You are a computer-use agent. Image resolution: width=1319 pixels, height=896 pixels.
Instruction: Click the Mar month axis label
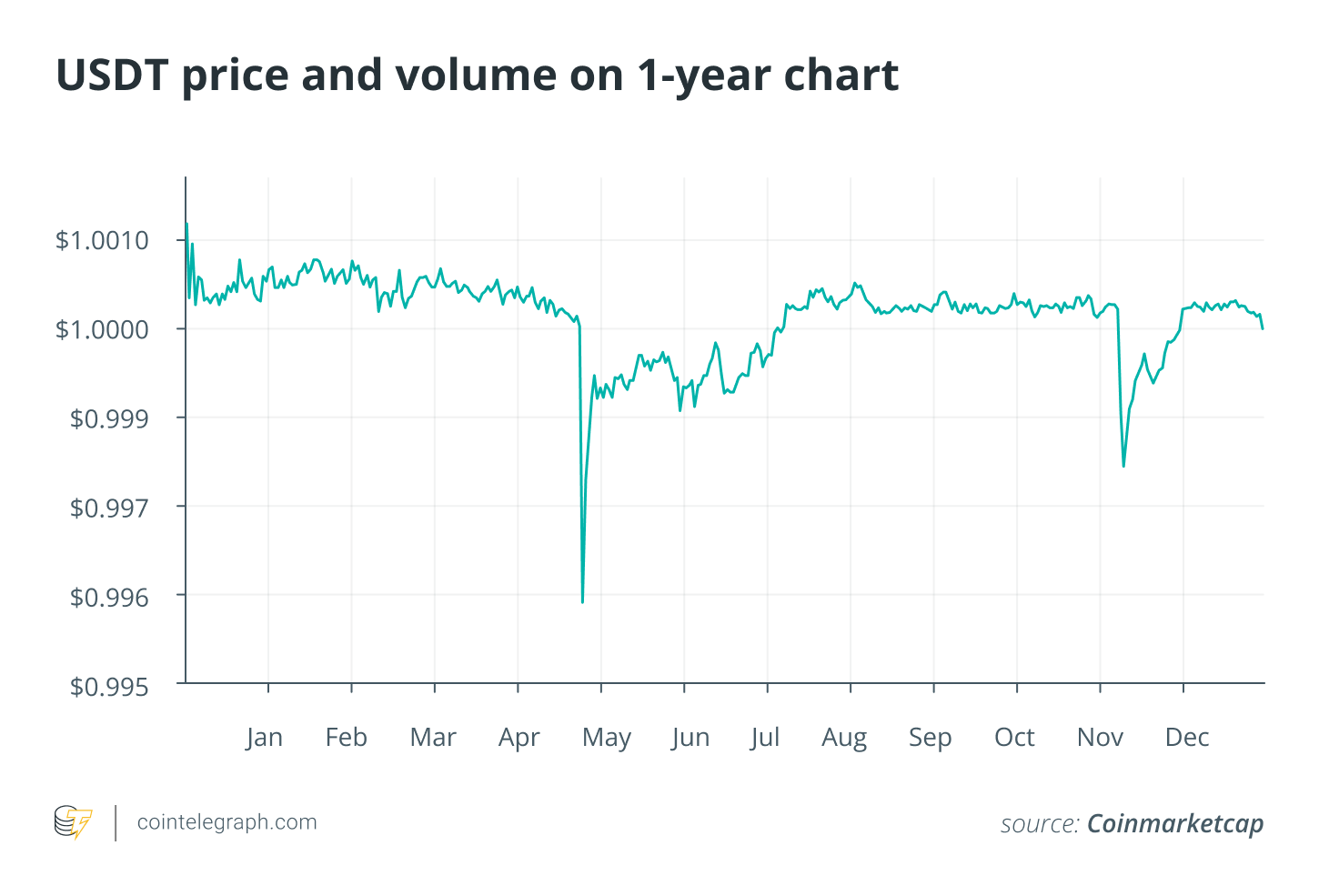(x=433, y=738)
